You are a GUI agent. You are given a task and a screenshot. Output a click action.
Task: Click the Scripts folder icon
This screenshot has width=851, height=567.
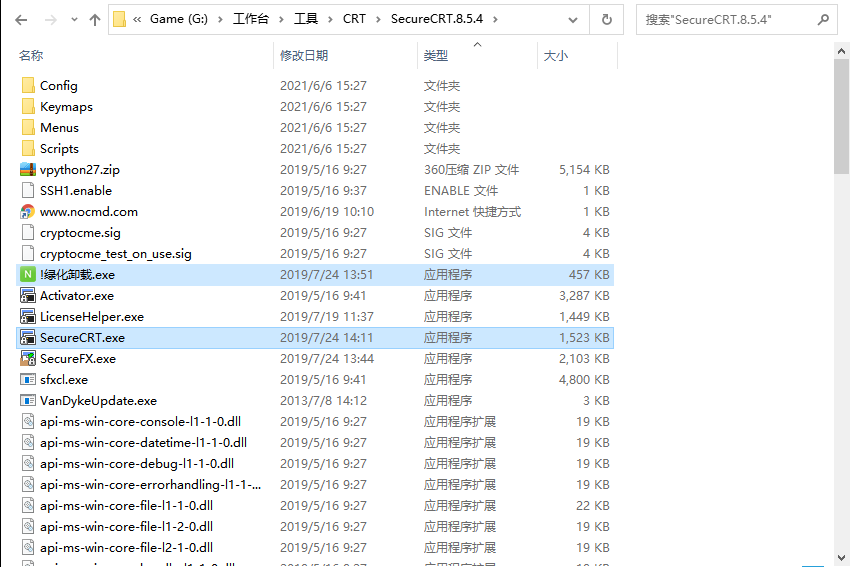tap(28, 149)
